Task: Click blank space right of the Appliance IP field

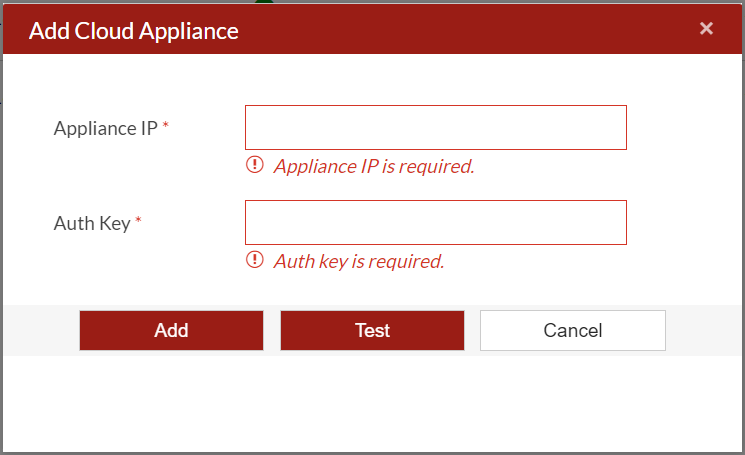Action: (683, 128)
